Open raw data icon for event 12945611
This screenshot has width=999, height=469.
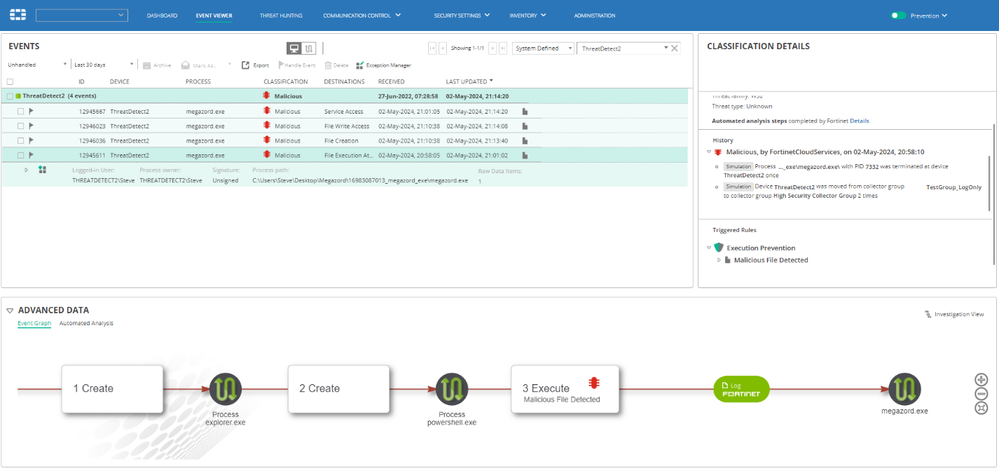point(526,155)
